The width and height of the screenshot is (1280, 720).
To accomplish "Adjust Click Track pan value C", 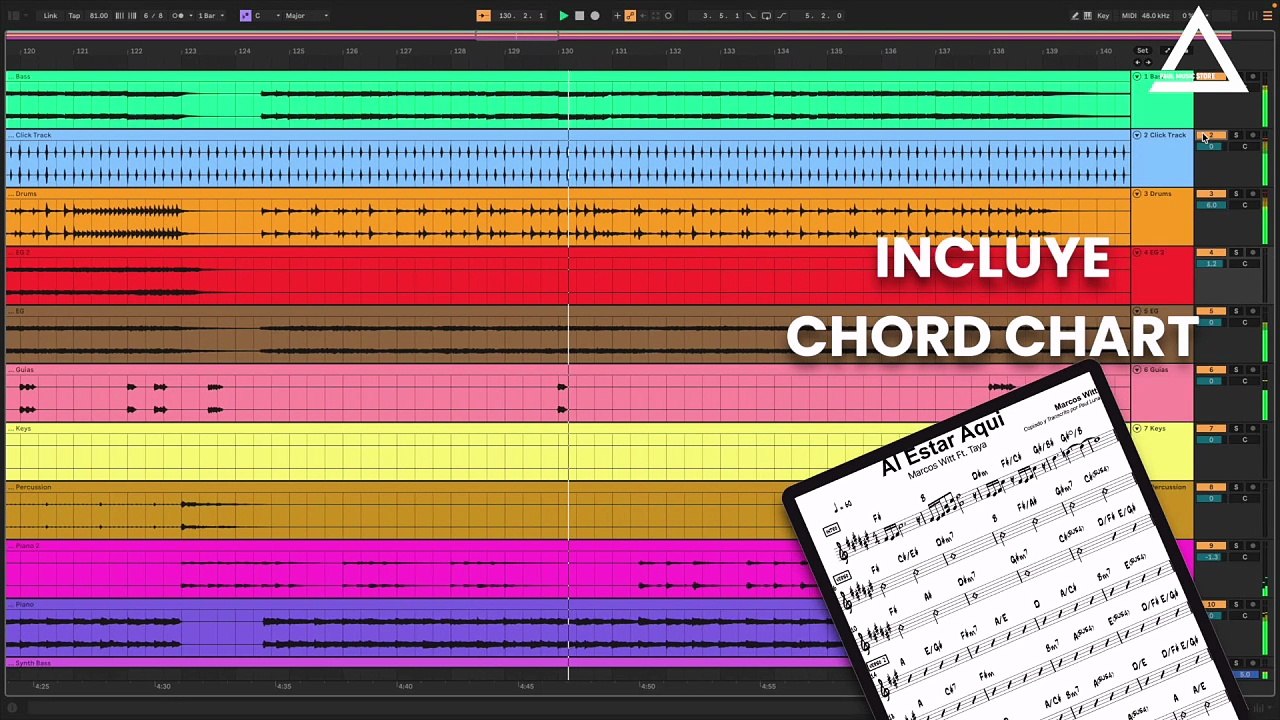I will click(x=1245, y=147).
